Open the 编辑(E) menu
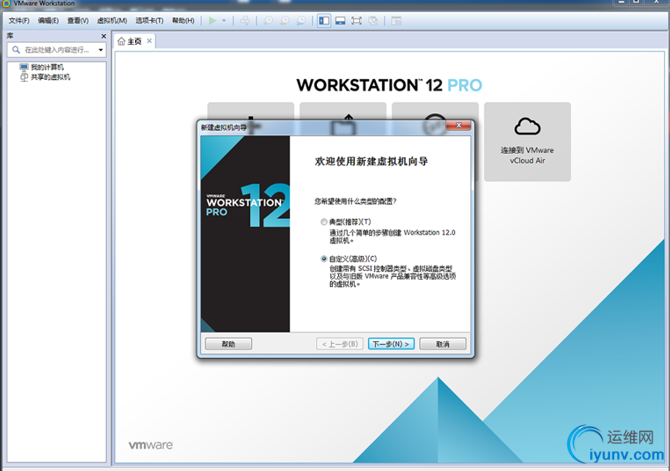Viewport: 670px width, 471px height. [x=48, y=21]
